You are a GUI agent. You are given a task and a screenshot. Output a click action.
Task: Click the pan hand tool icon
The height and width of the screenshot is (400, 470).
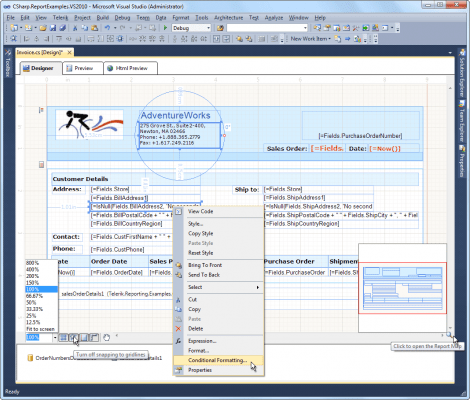point(106,337)
